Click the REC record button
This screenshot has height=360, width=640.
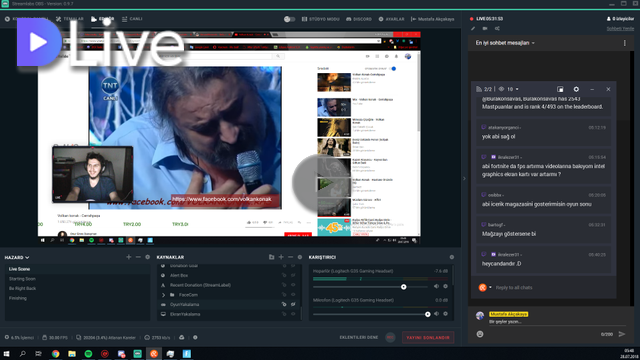coord(390,338)
